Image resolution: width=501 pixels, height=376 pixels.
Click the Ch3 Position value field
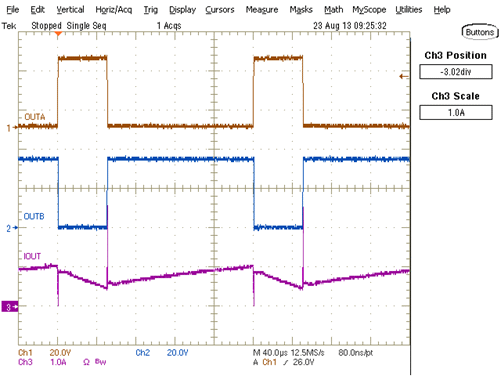pyautogui.click(x=456, y=72)
